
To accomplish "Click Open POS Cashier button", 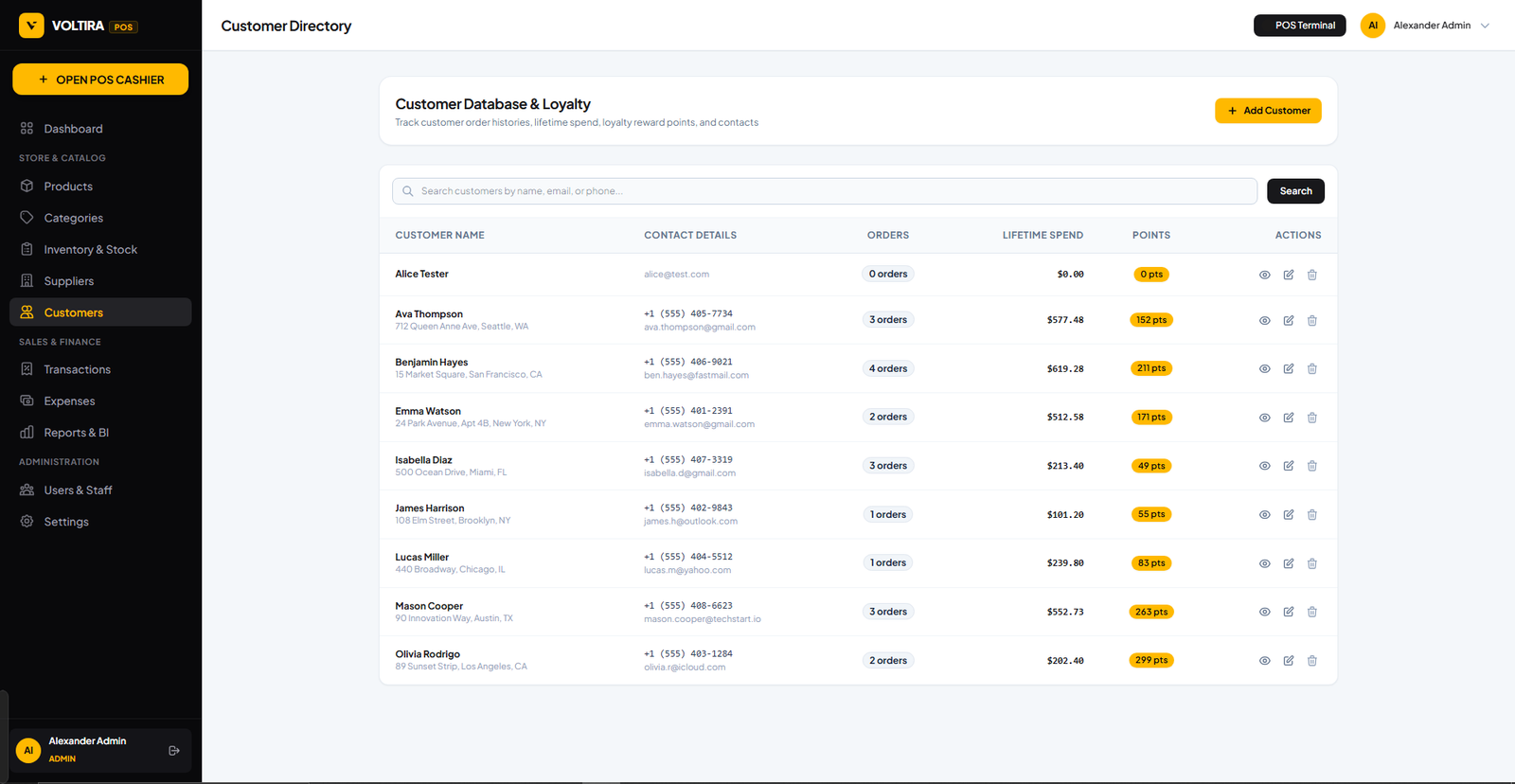I will (100, 80).
